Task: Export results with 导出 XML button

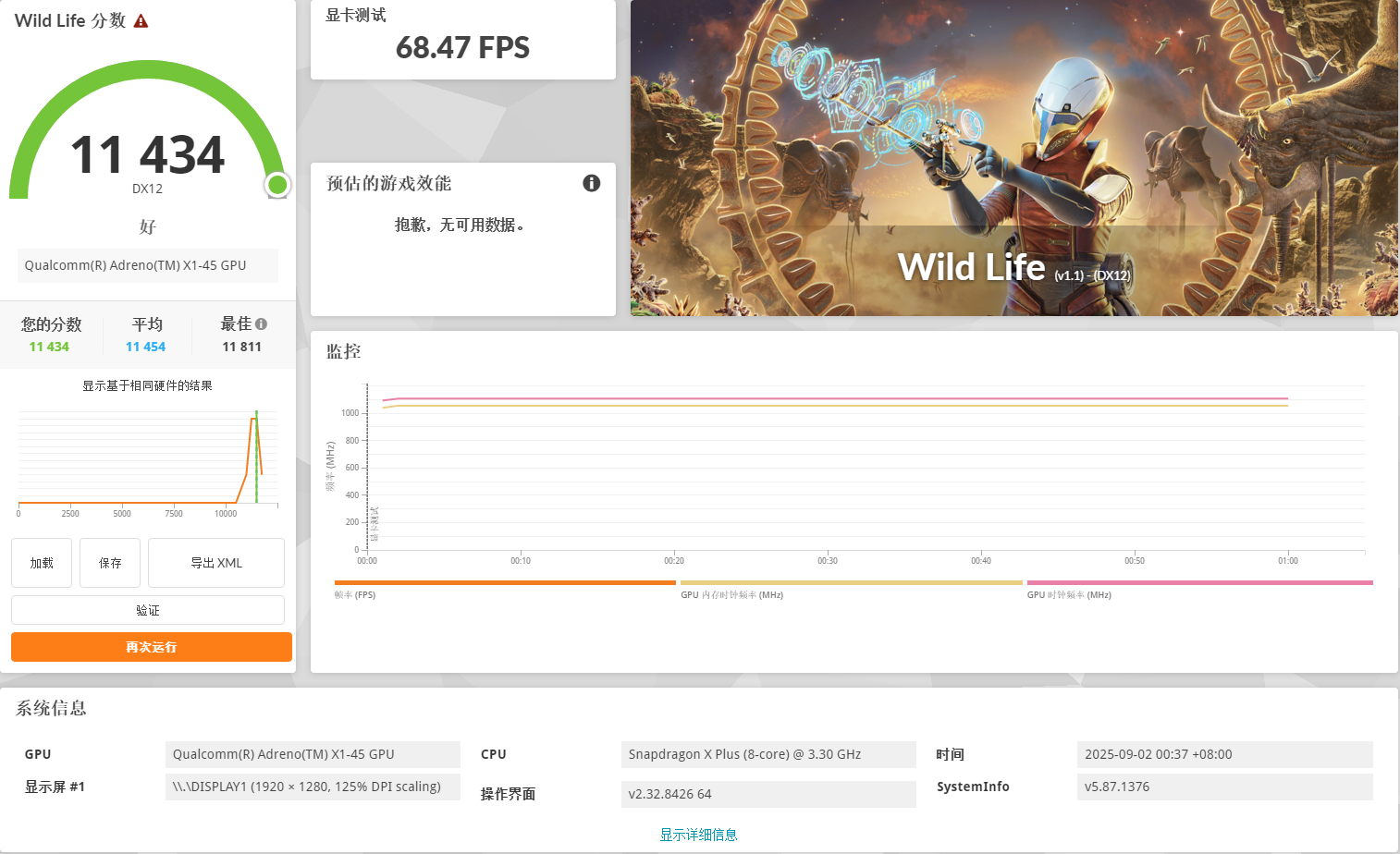Action: pos(216,563)
